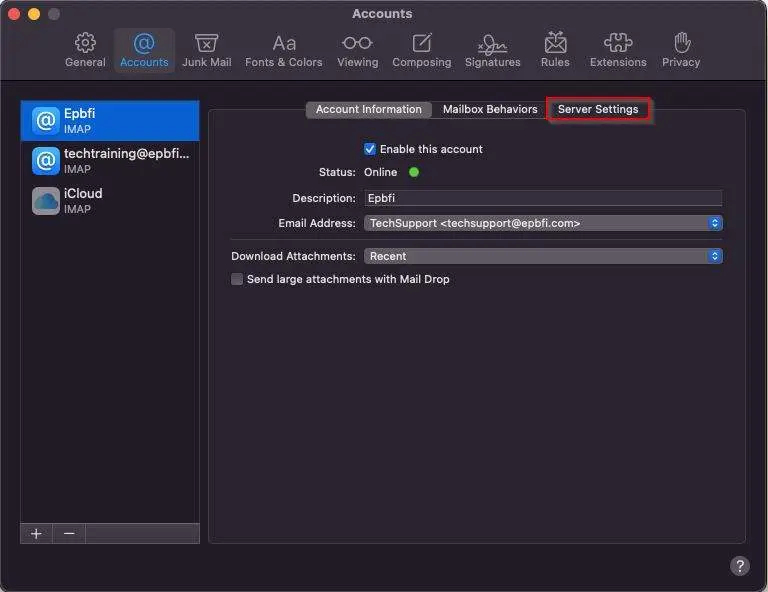
Task: Uncheck Enable this account checkbox
Action: pyautogui.click(x=370, y=149)
